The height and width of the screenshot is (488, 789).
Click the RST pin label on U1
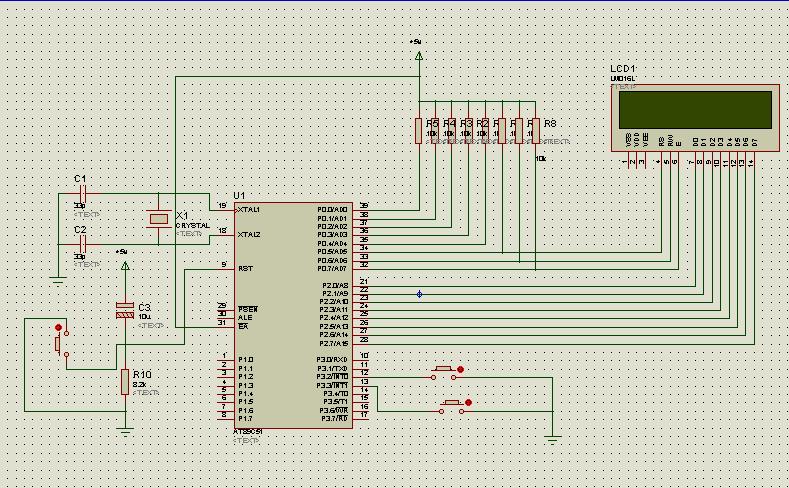[x=245, y=269]
